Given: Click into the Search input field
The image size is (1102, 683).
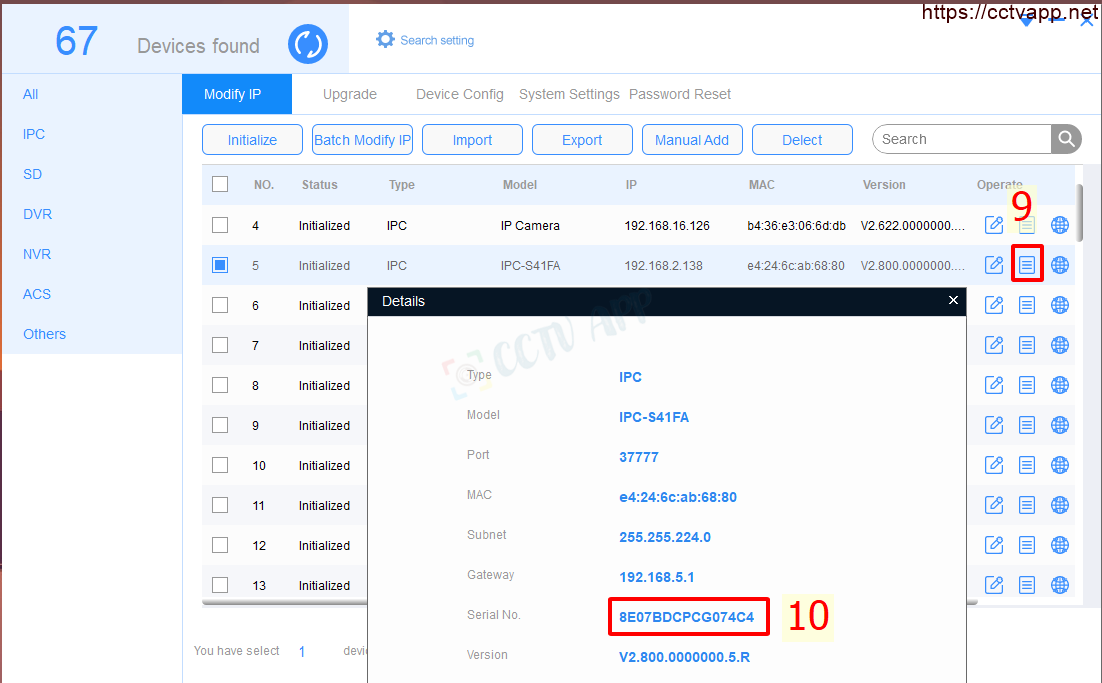Looking at the screenshot, I should [x=960, y=139].
